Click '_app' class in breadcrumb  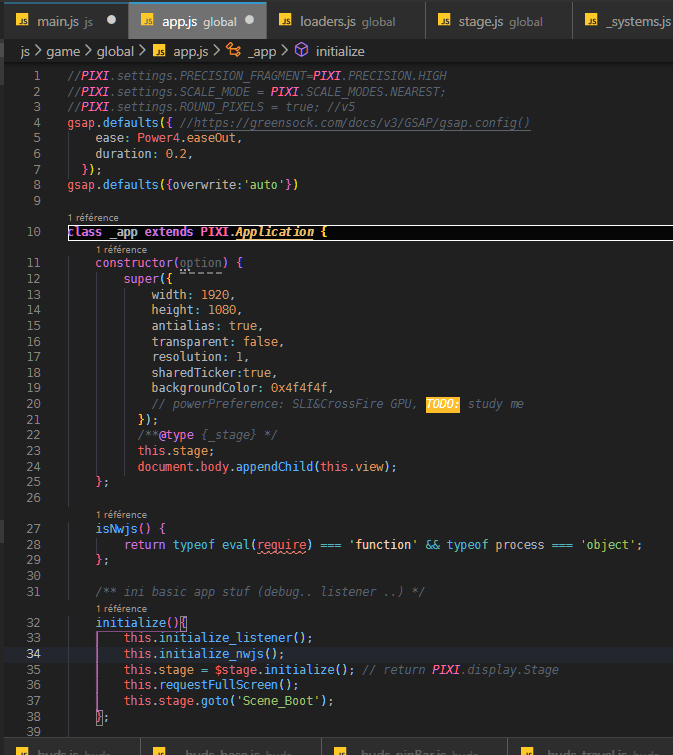click(262, 52)
